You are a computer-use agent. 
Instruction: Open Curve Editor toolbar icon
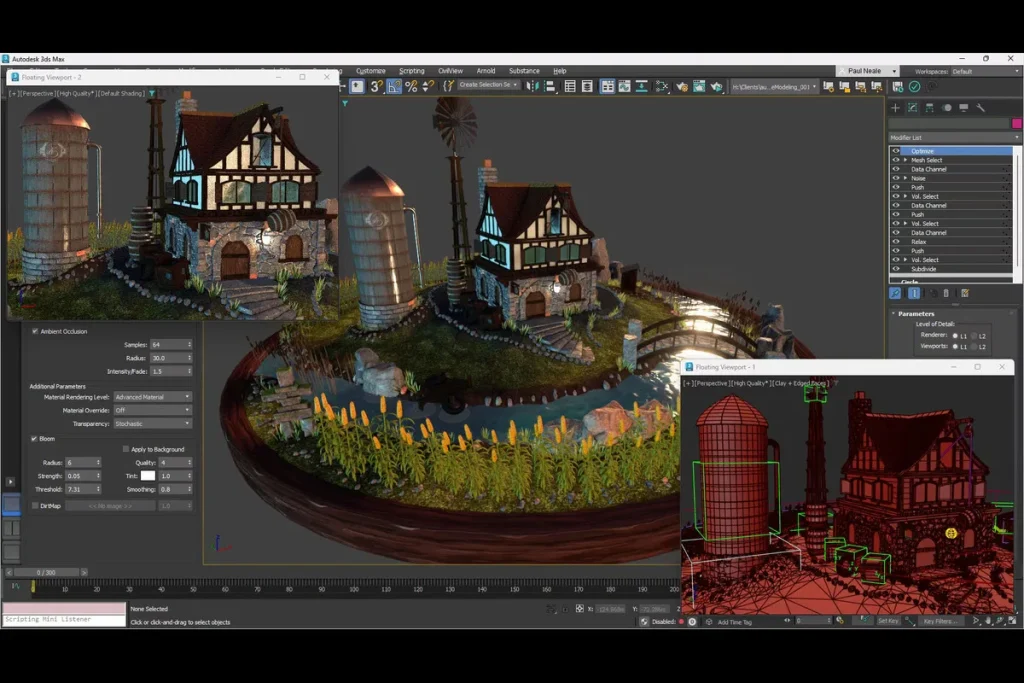[624, 86]
